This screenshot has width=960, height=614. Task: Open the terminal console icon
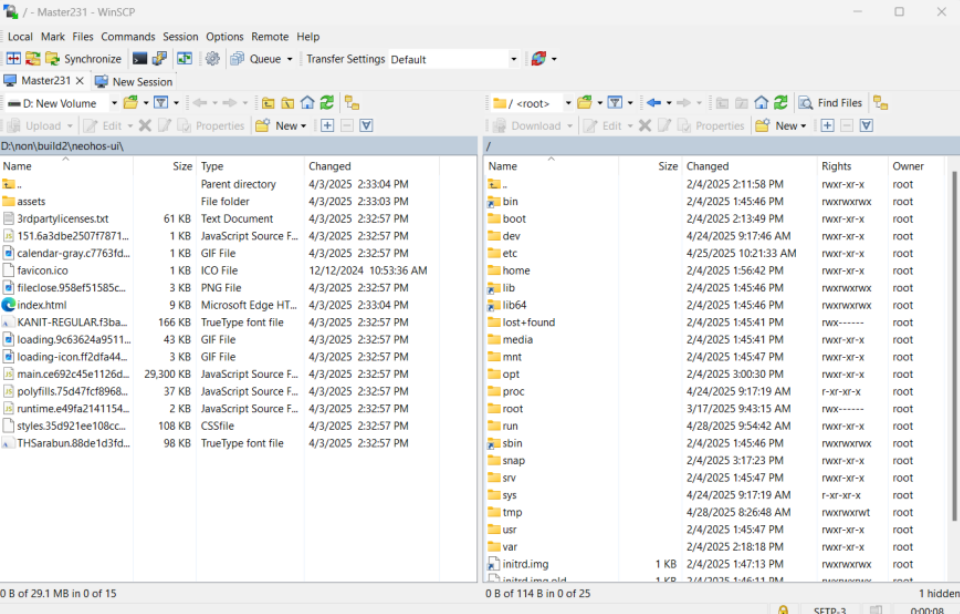coord(140,59)
